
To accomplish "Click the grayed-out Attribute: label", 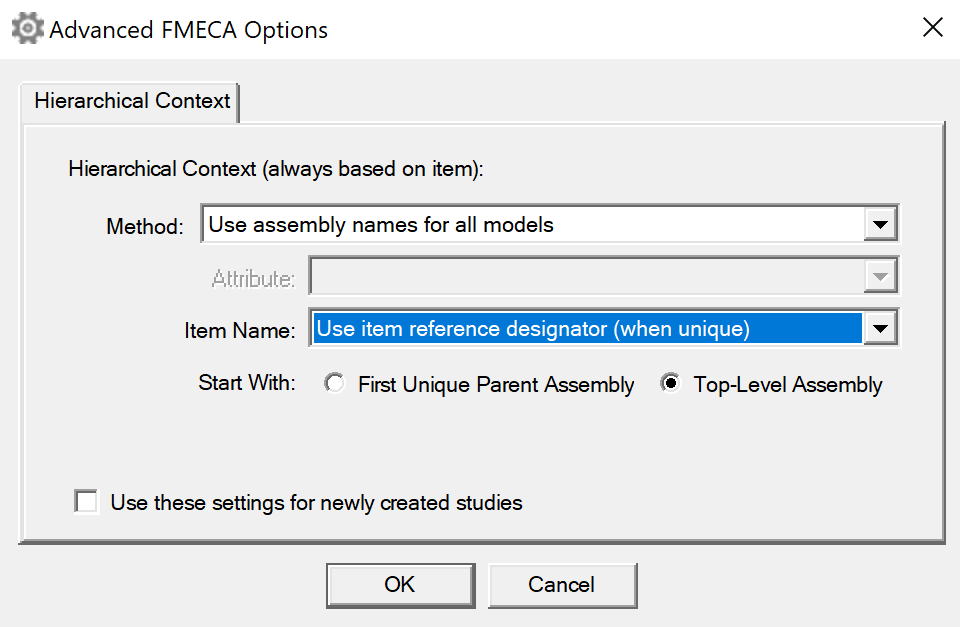I will (x=253, y=279).
